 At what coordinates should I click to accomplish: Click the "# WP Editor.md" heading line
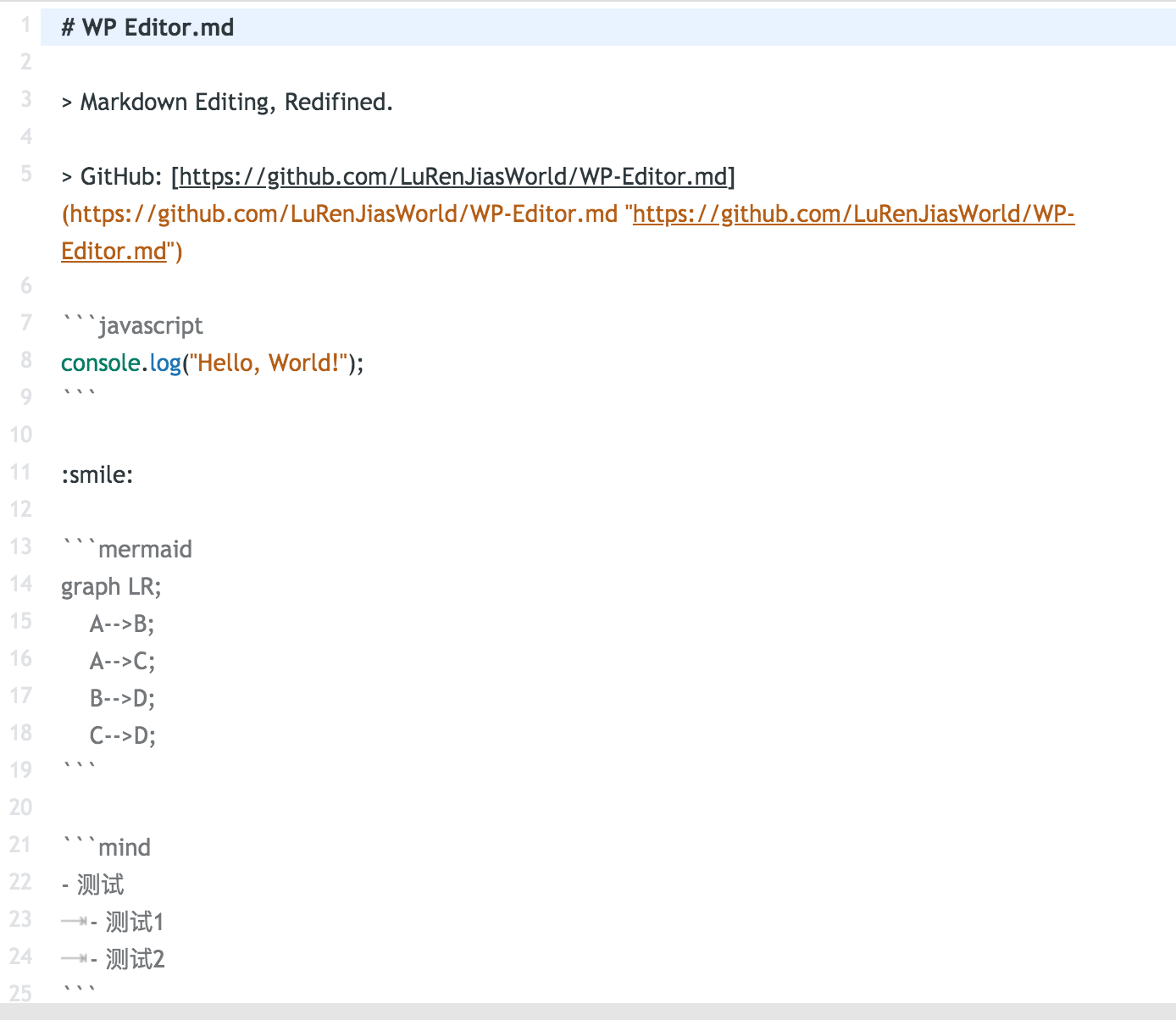[x=147, y=27]
